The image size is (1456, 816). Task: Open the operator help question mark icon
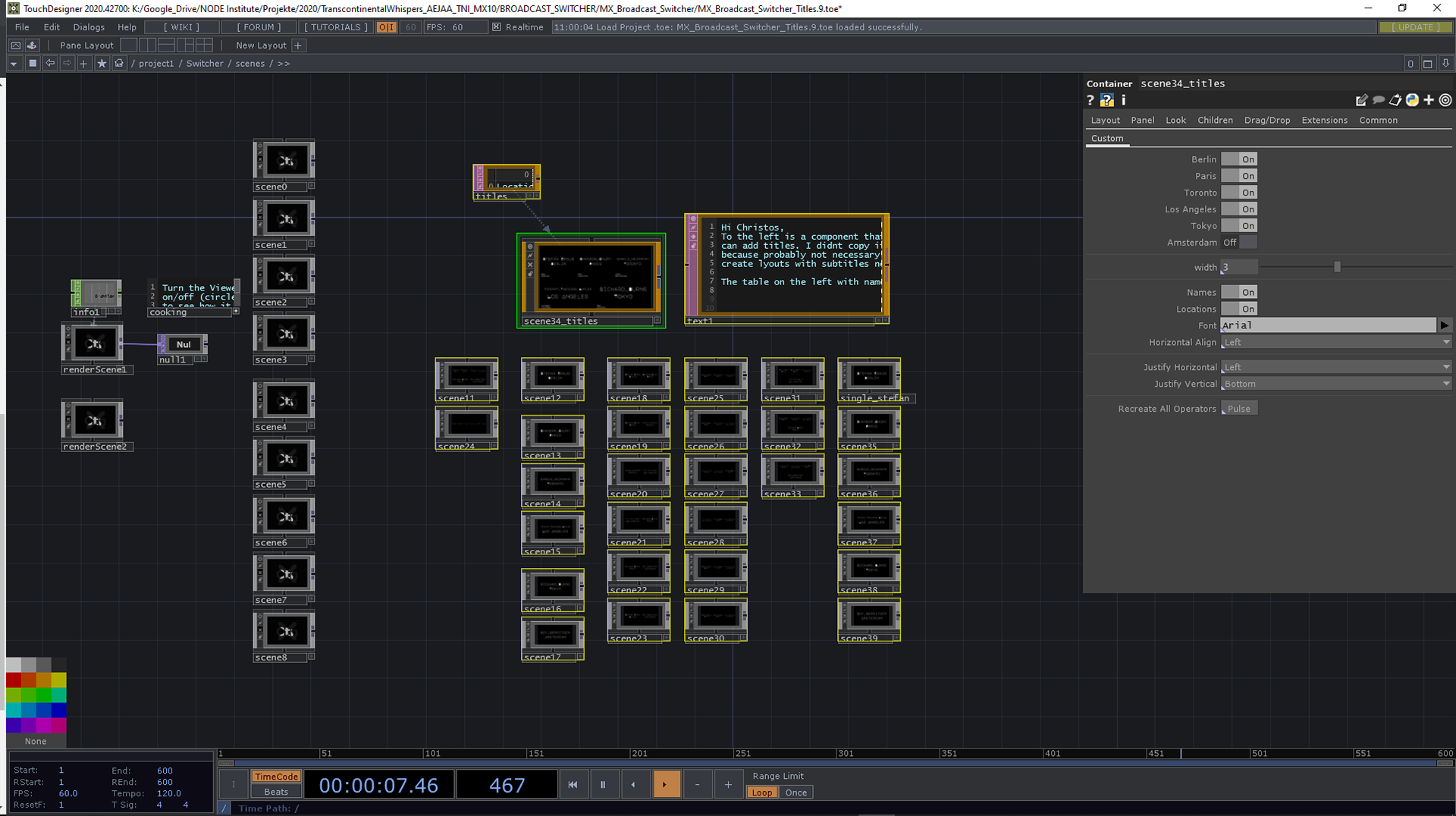pos(1090,100)
